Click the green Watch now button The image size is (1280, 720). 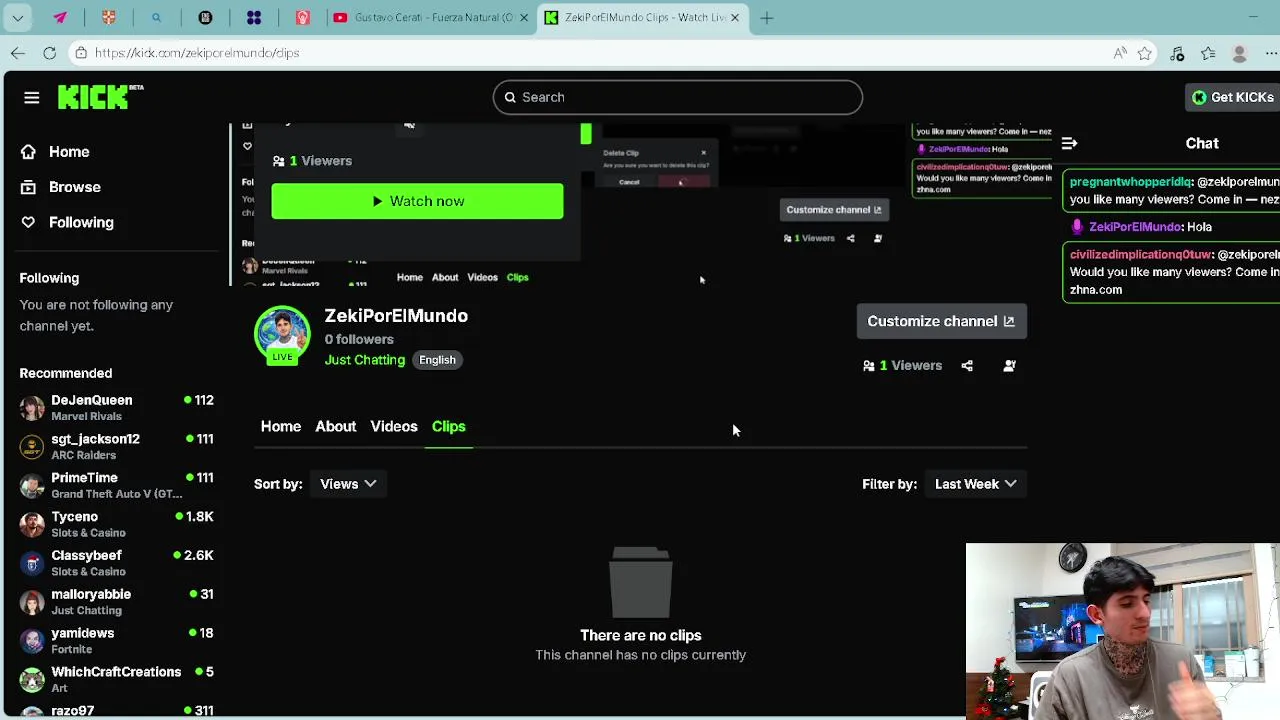pyautogui.click(x=417, y=201)
